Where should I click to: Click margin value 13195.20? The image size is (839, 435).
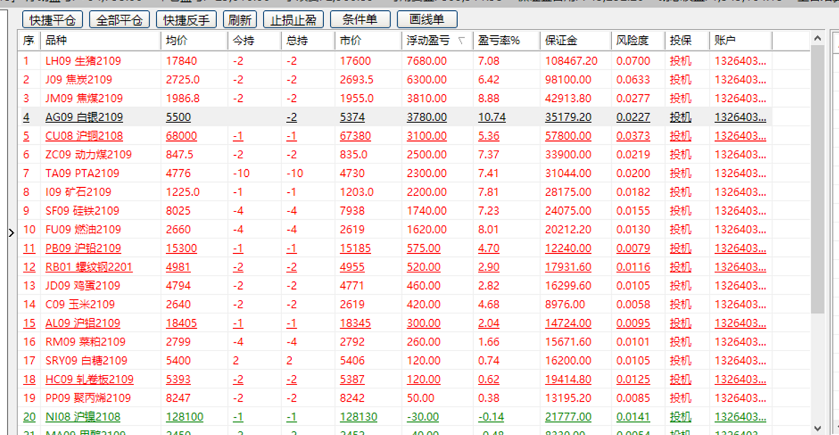(x=568, y=398)
